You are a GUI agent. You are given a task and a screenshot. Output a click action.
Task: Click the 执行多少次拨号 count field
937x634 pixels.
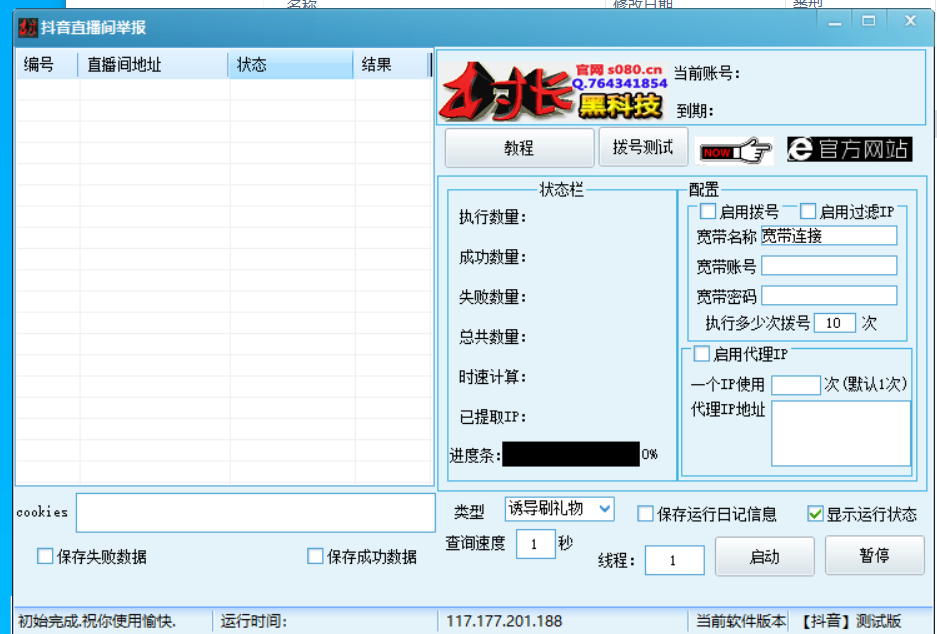[834, 323]
